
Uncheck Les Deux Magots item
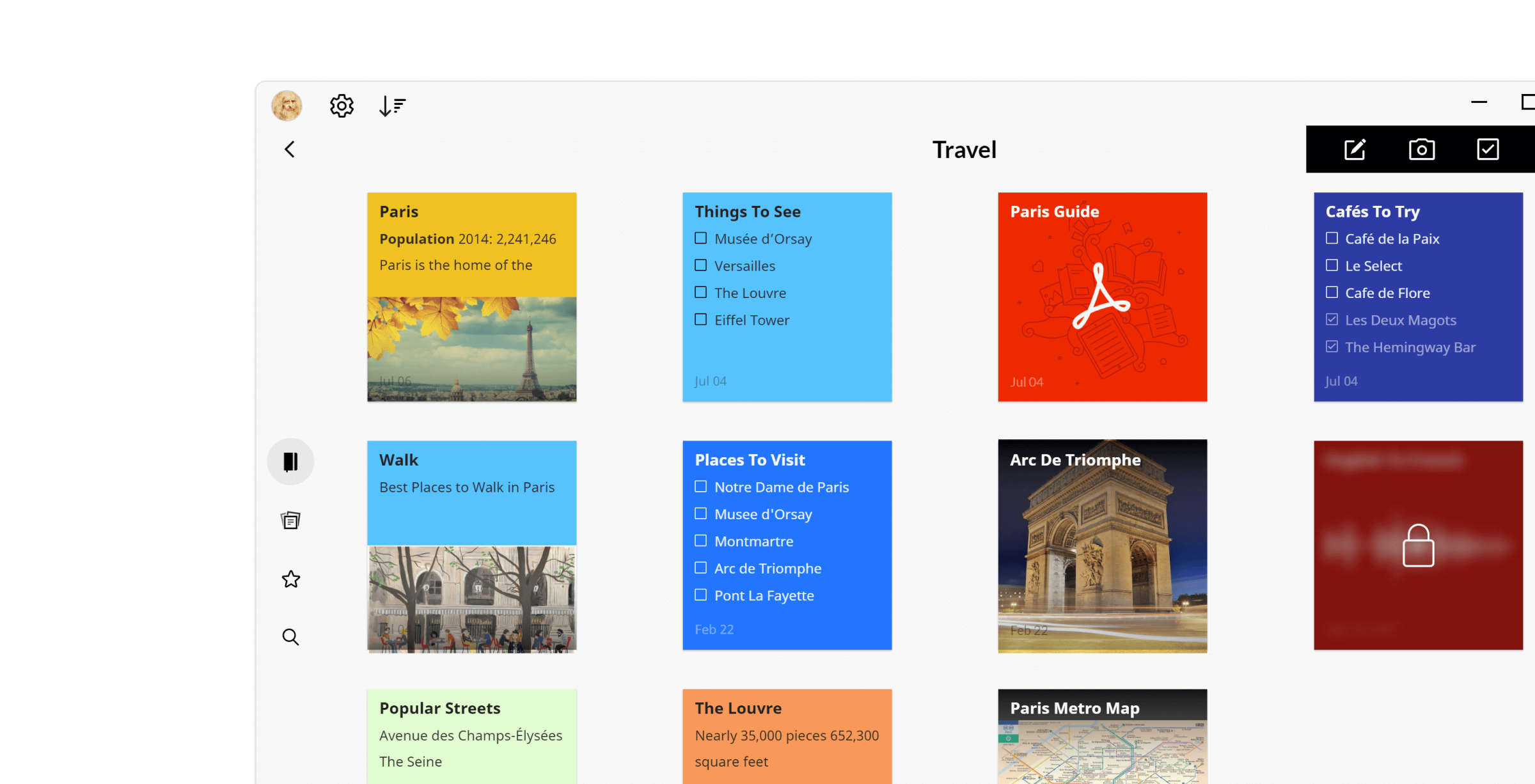(1332, 320)
